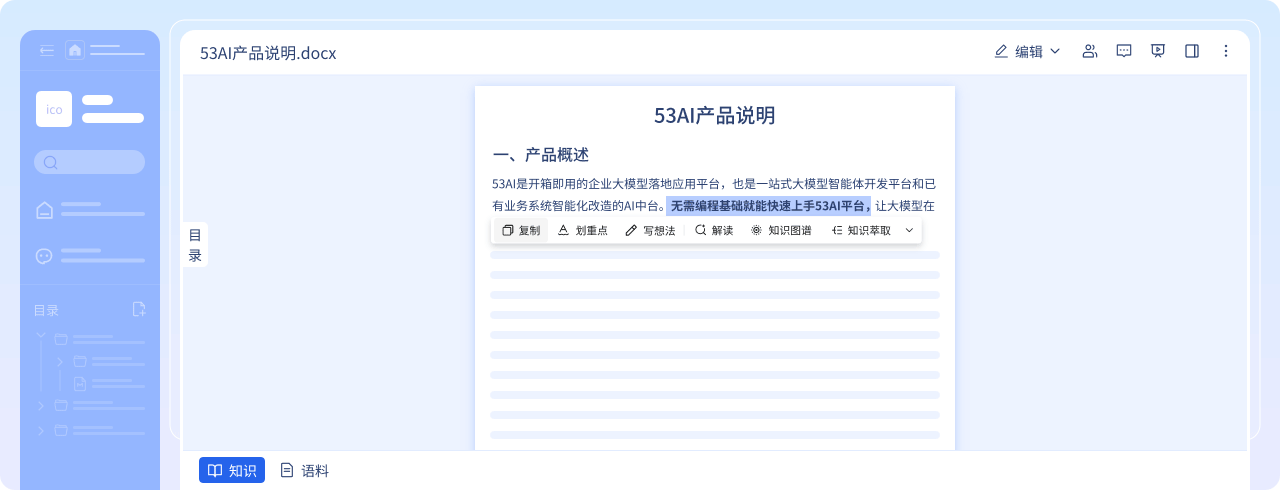The image size is (1280, 490).
Task: Click 写想法 note option
Action: pyautogui.click(x=650, y=230)
